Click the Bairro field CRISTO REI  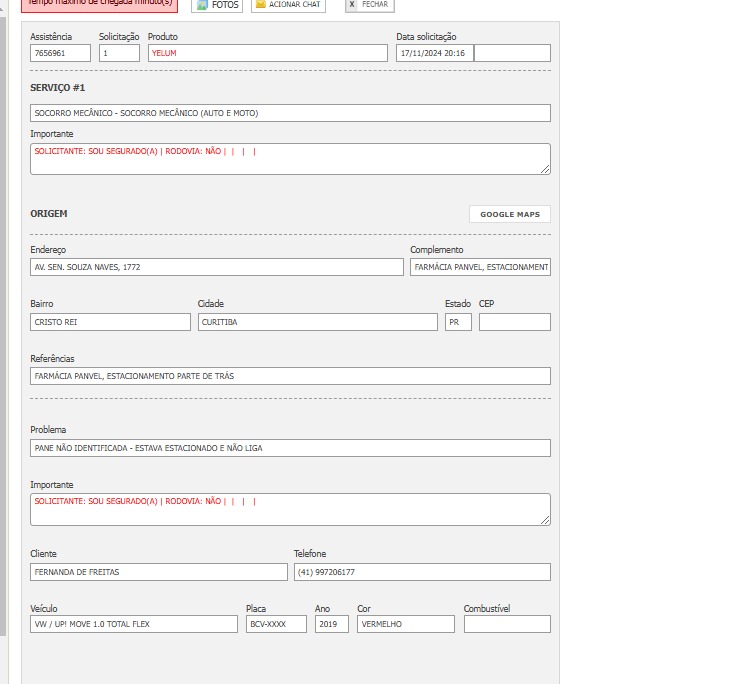pyautogui.click(x=110, y=322)
